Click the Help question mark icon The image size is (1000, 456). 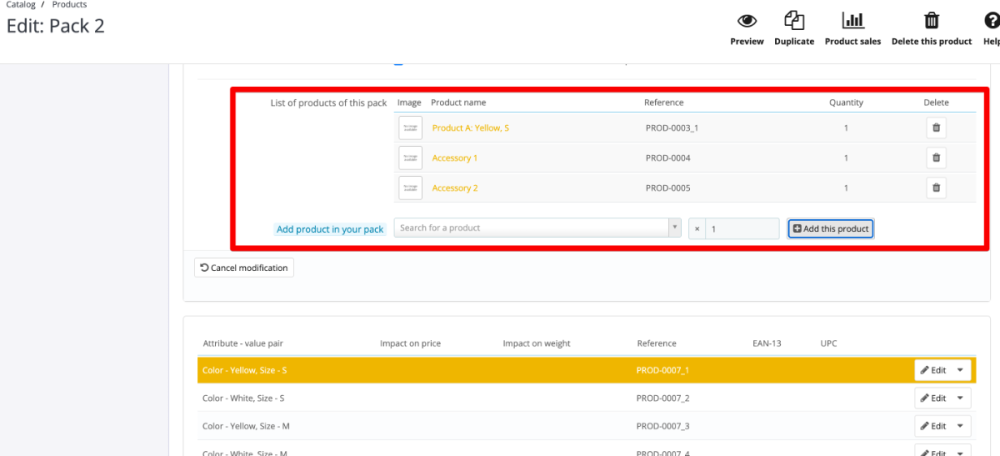click(992, 21)
